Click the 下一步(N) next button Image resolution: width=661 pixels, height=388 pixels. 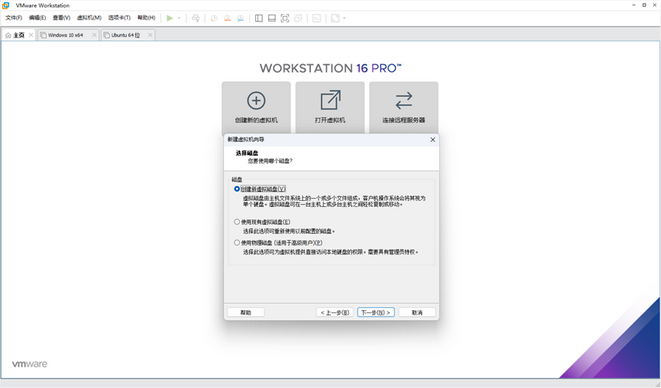[376, 313]
